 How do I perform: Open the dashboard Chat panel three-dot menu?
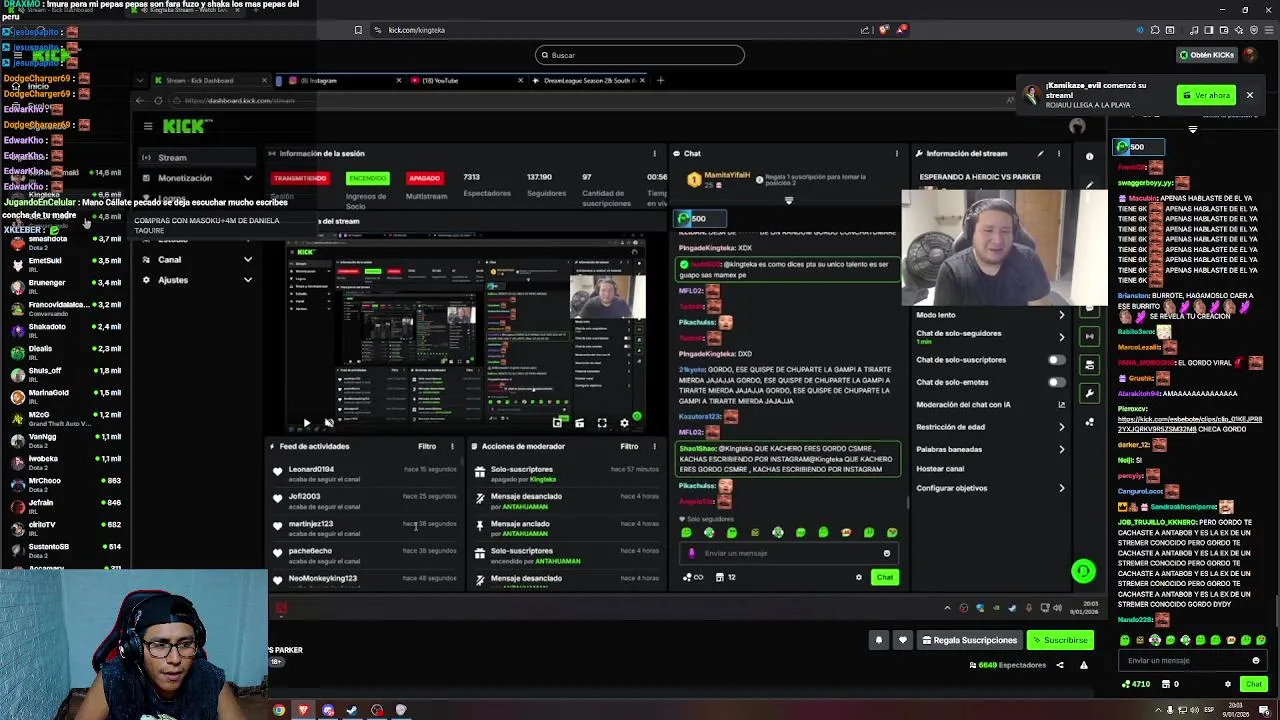click(x=896, y=153)
